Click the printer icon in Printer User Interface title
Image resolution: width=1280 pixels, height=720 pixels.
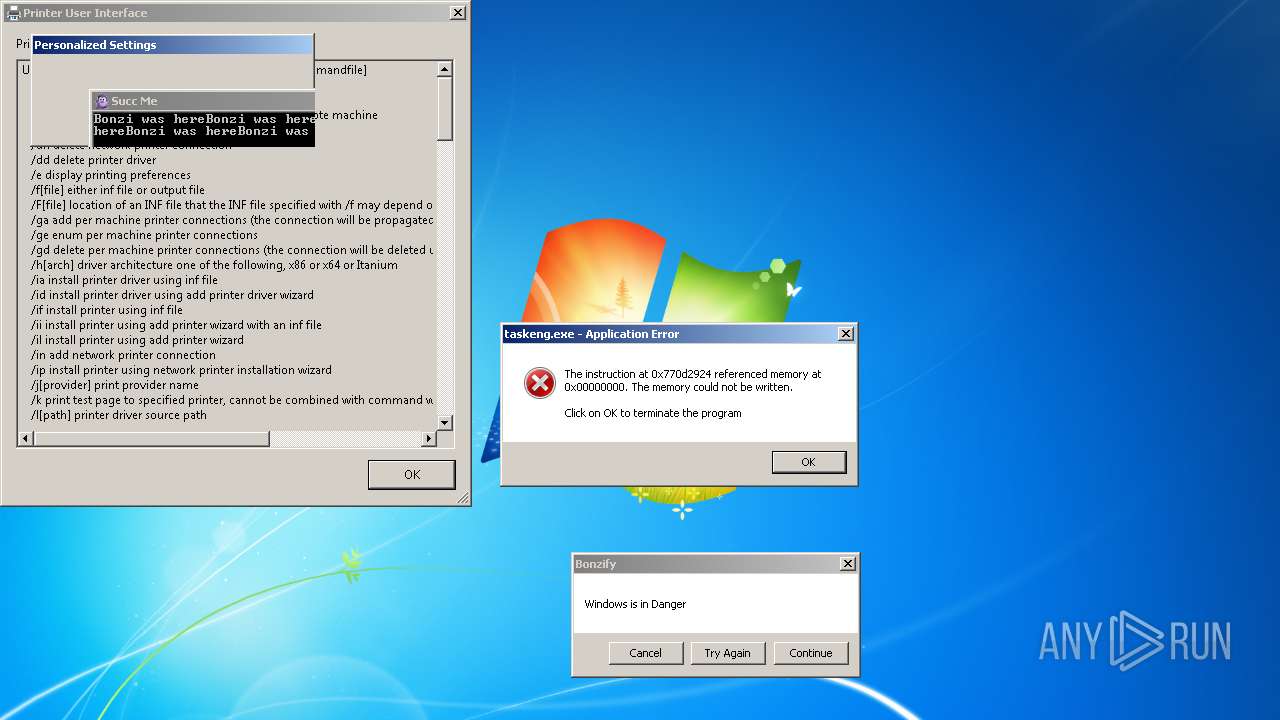(13, 13)
